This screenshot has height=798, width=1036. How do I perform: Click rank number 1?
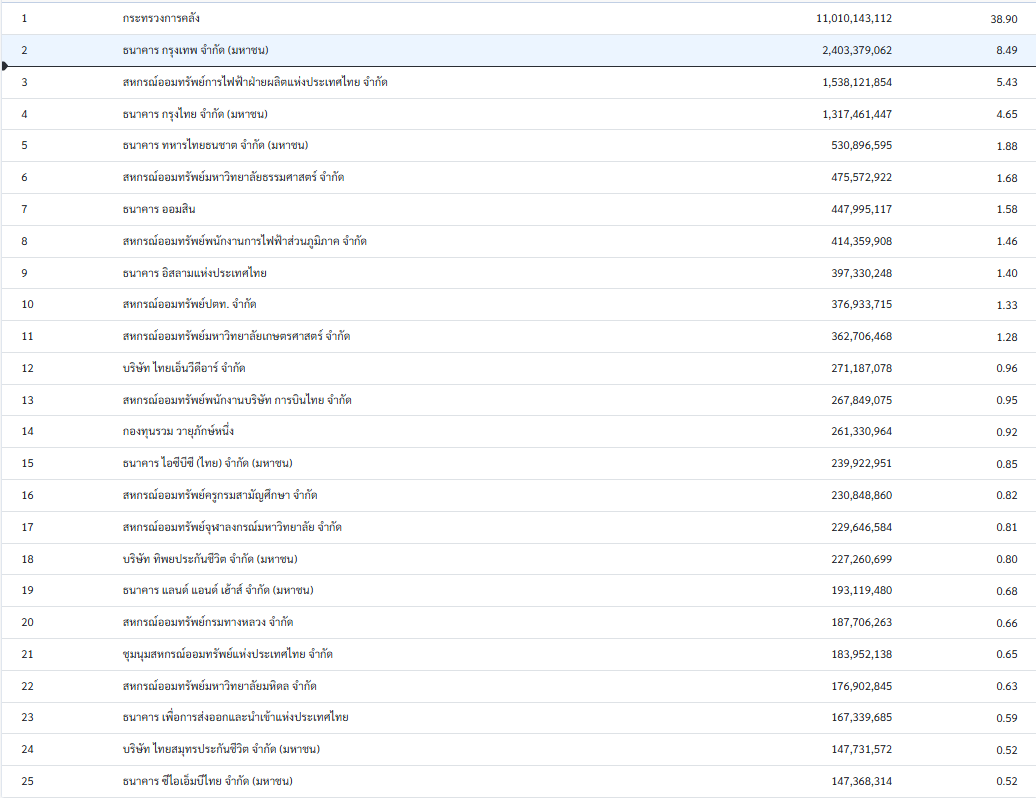tap(24, 18)
